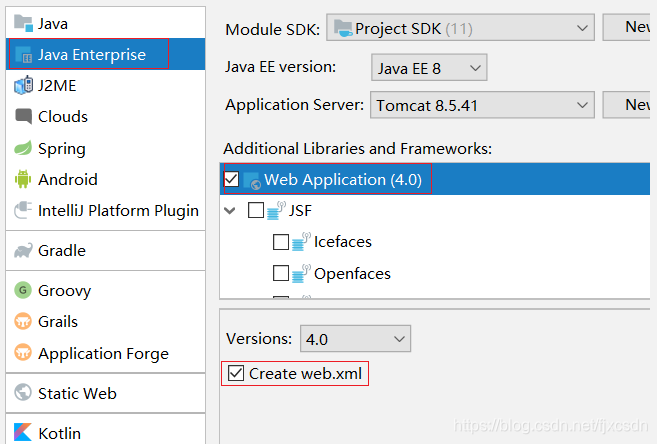Click New button next to Application Server
The width and height of the screenshot is (657, 444).
click(x=626, y=105)
